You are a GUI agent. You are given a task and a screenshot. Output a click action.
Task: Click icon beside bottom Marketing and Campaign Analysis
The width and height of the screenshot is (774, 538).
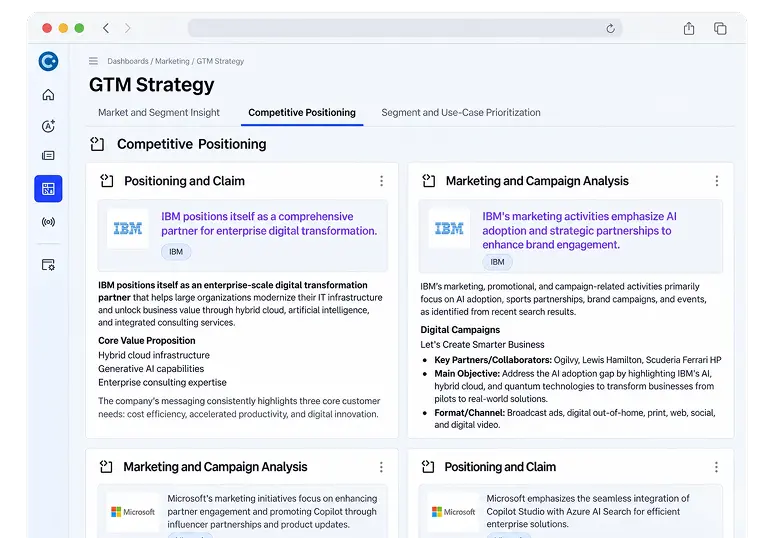106,466
